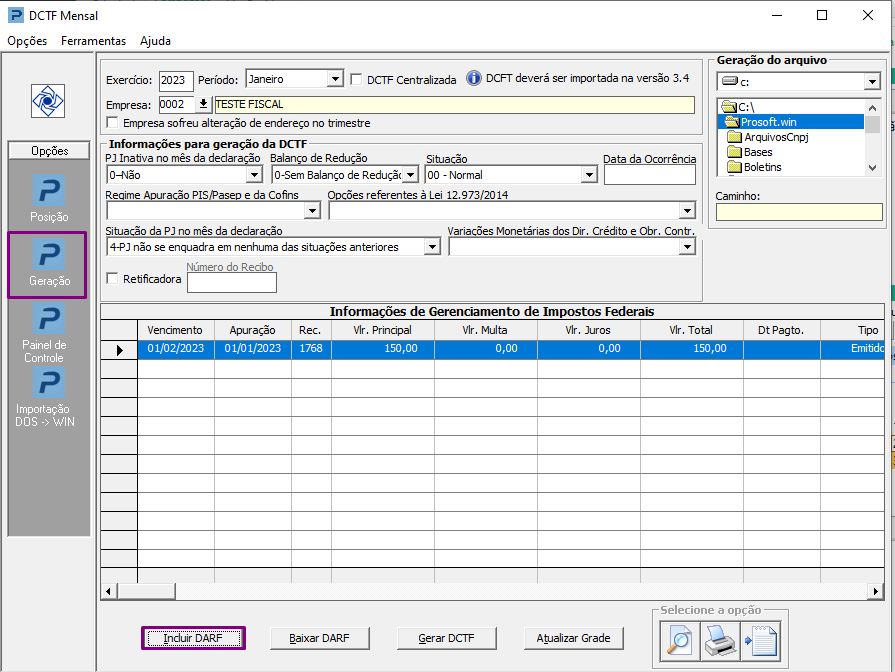Screen dimensions: 895x672
Task: Open PJ Inativa no mês dropdown
Action: [255, 175]
